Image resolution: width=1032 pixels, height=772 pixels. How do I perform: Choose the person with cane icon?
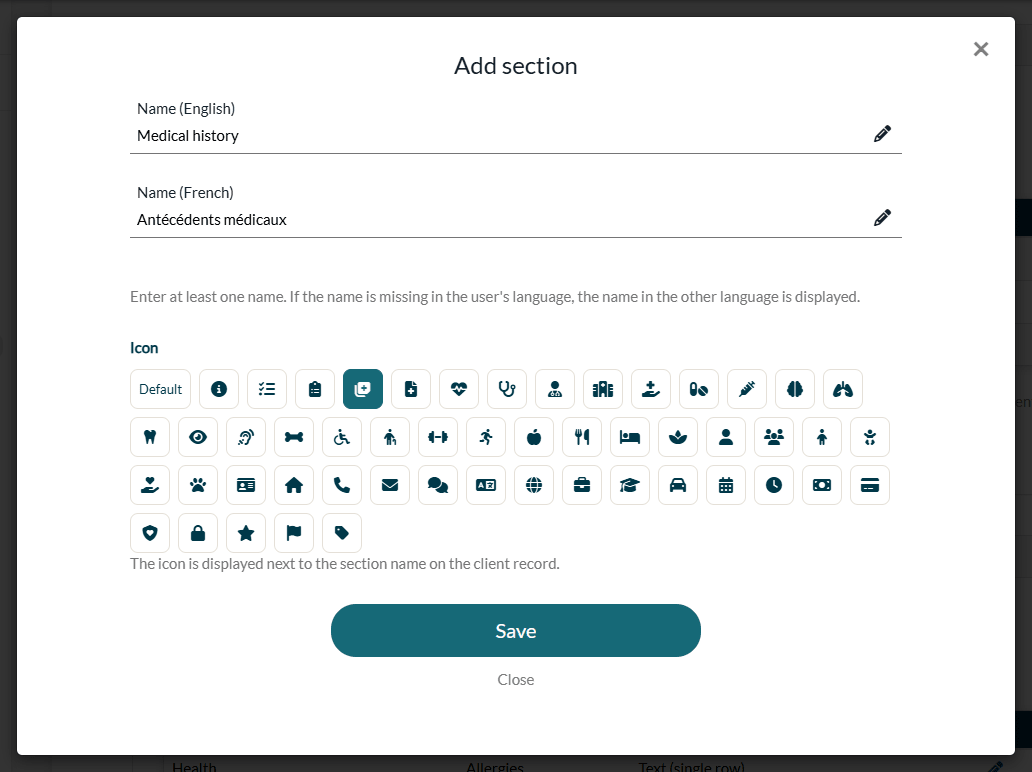point(390,437)
